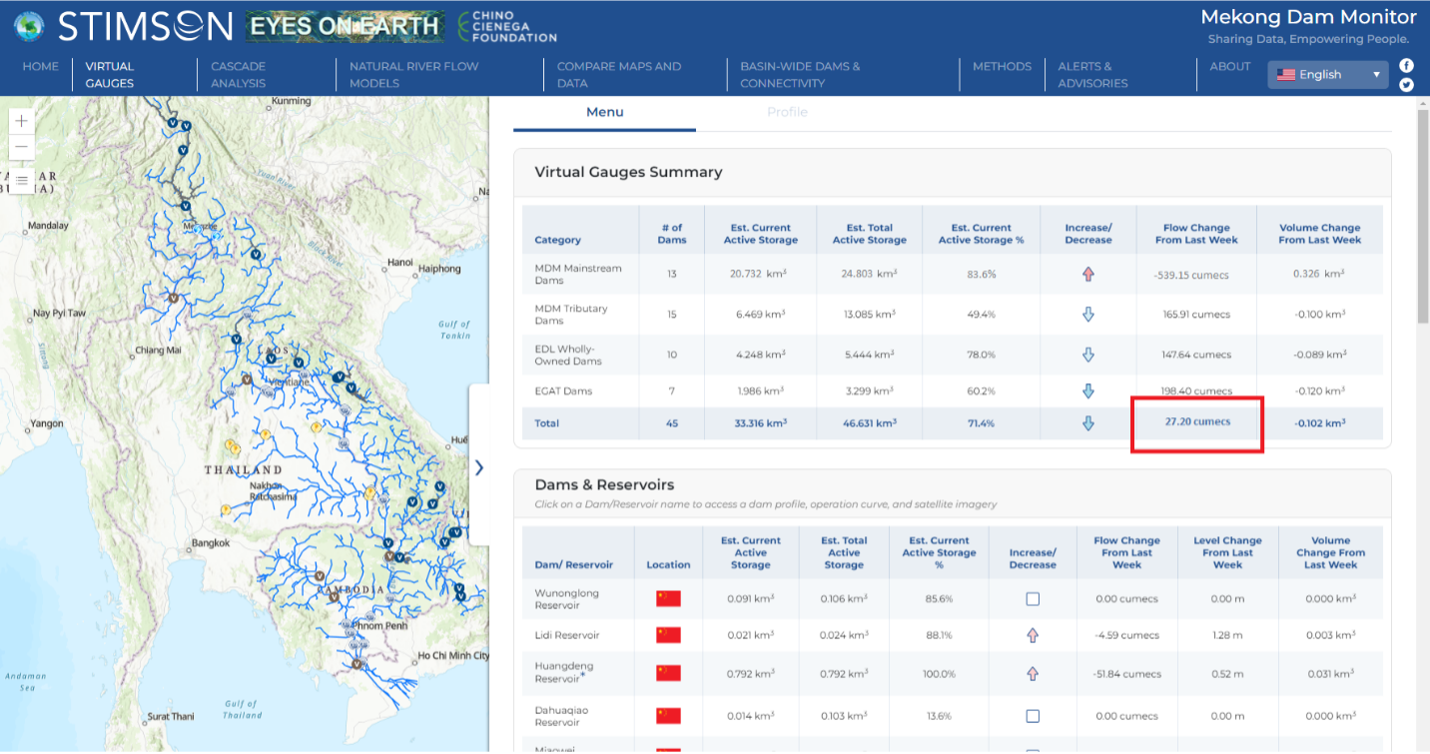This screenshot has height=754, width=1430.
Task: Click the map zoom in plus button
Action: (x=22, y=121)
